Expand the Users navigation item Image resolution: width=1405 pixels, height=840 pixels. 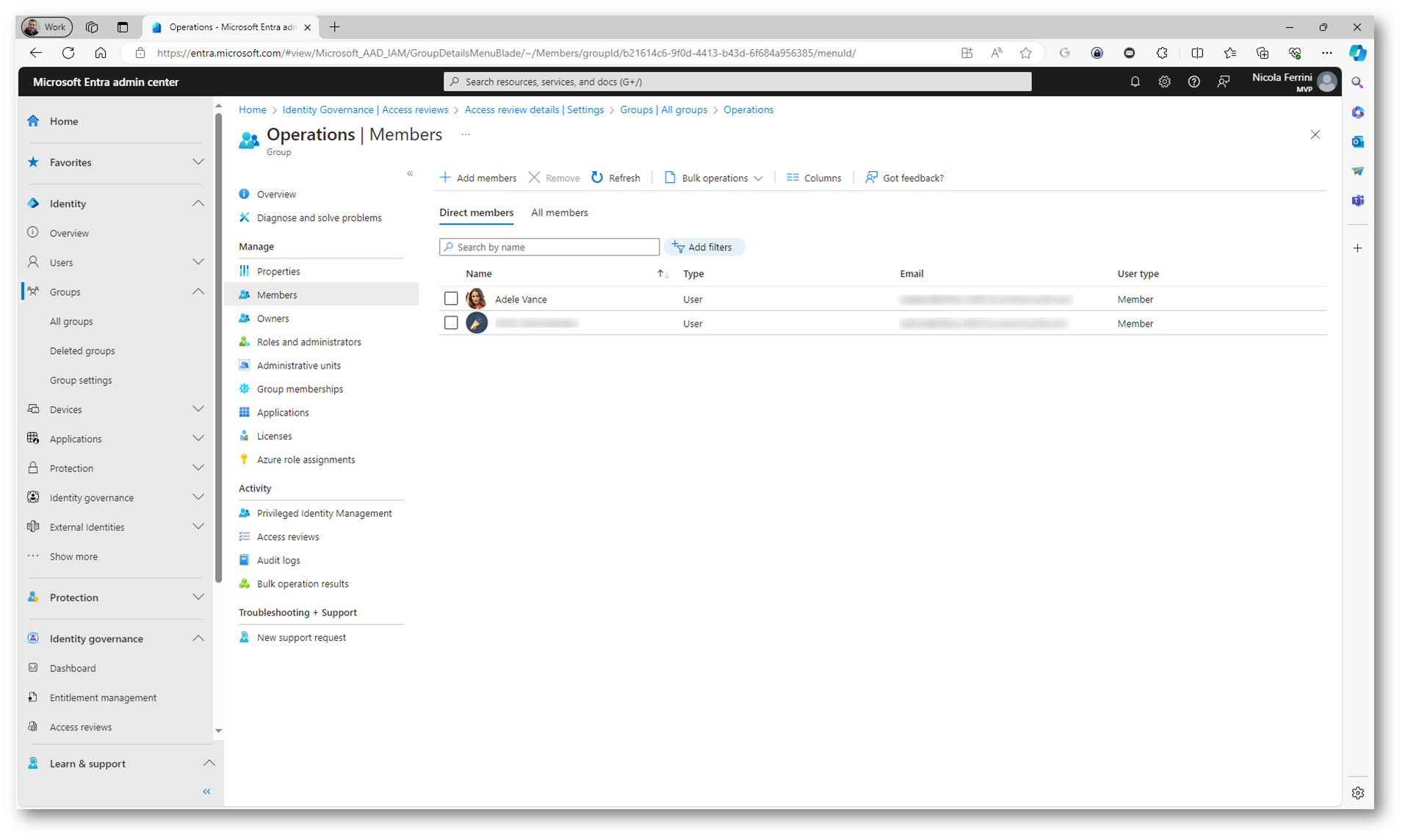coord(198,262)
